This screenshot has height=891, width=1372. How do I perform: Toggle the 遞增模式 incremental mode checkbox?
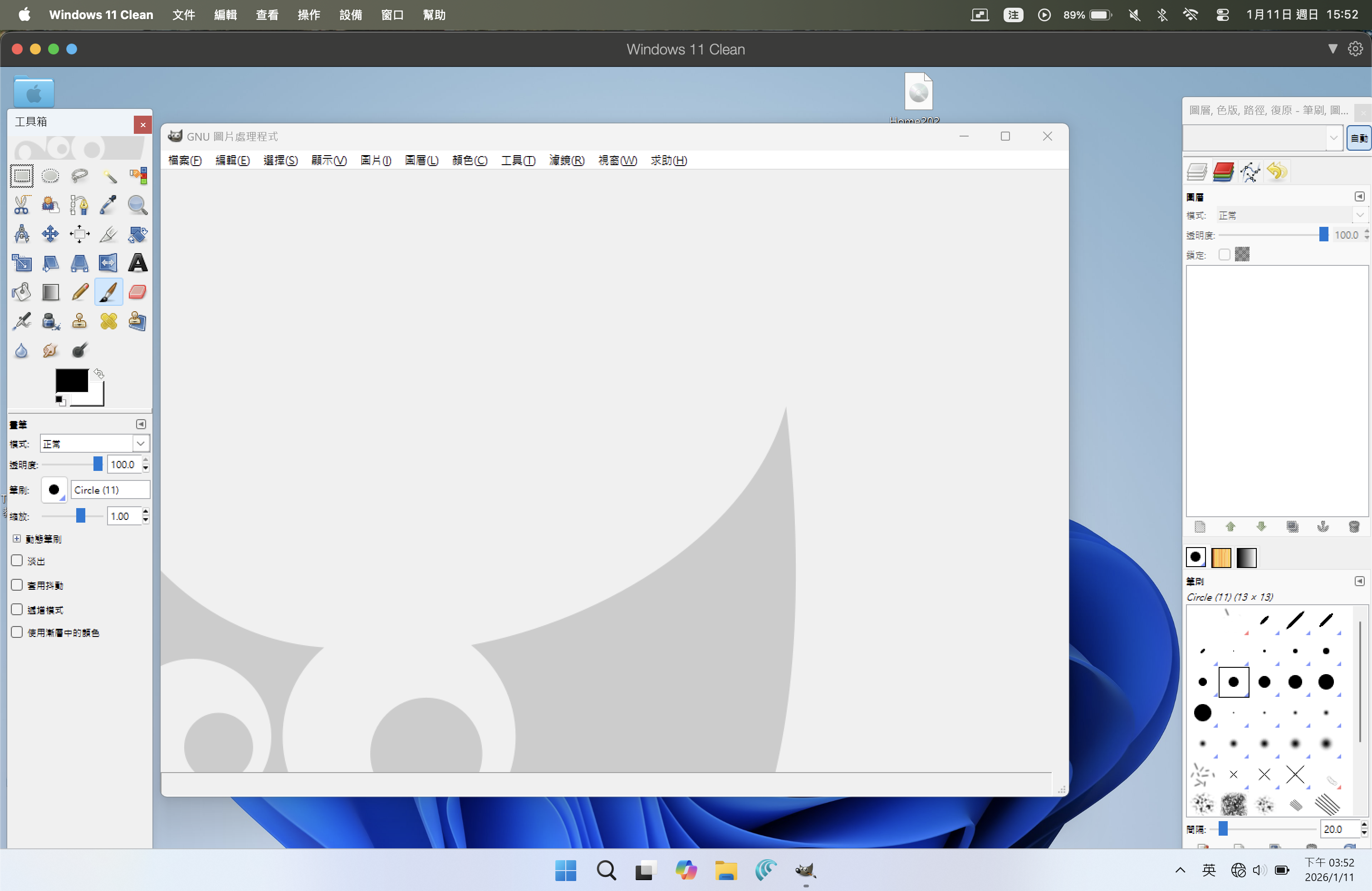17,610
